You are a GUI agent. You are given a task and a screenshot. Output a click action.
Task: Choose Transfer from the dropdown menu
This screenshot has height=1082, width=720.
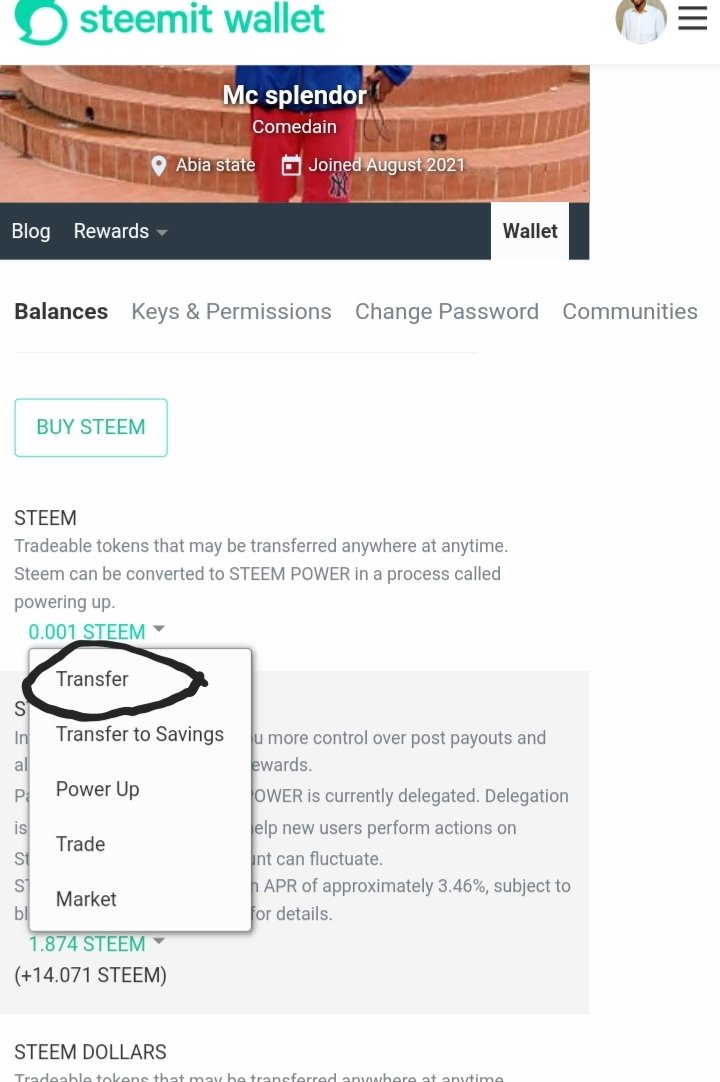tap(92, 679)
